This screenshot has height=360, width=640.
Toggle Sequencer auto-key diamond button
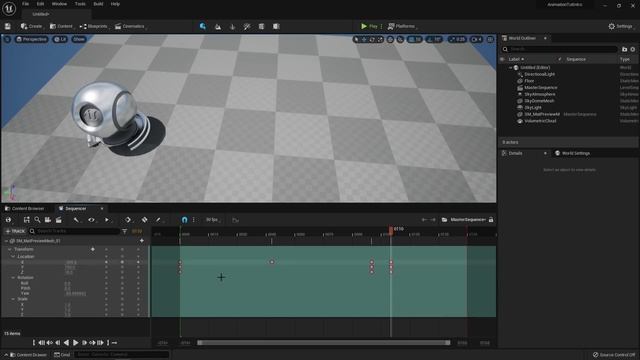coord(144,220)
